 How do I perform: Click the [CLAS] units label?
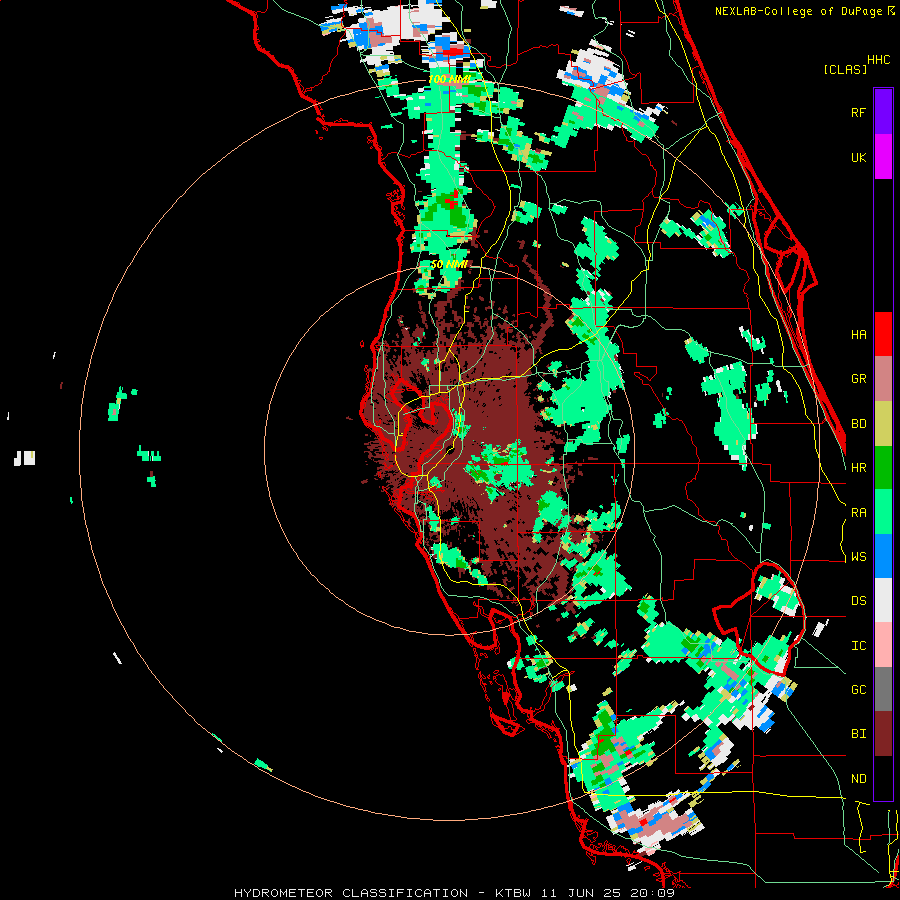click(845, 70)
